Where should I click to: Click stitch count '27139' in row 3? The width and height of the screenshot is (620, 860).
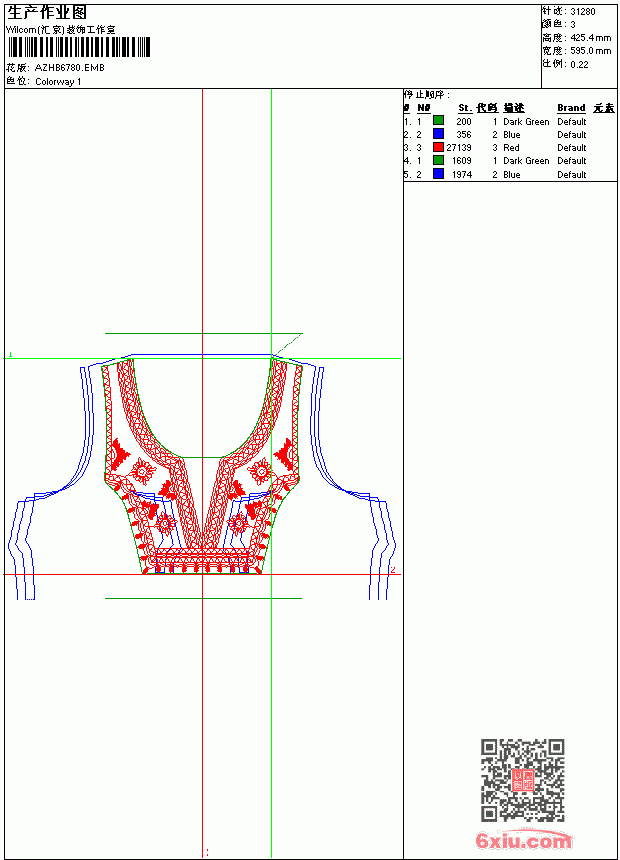459,148
